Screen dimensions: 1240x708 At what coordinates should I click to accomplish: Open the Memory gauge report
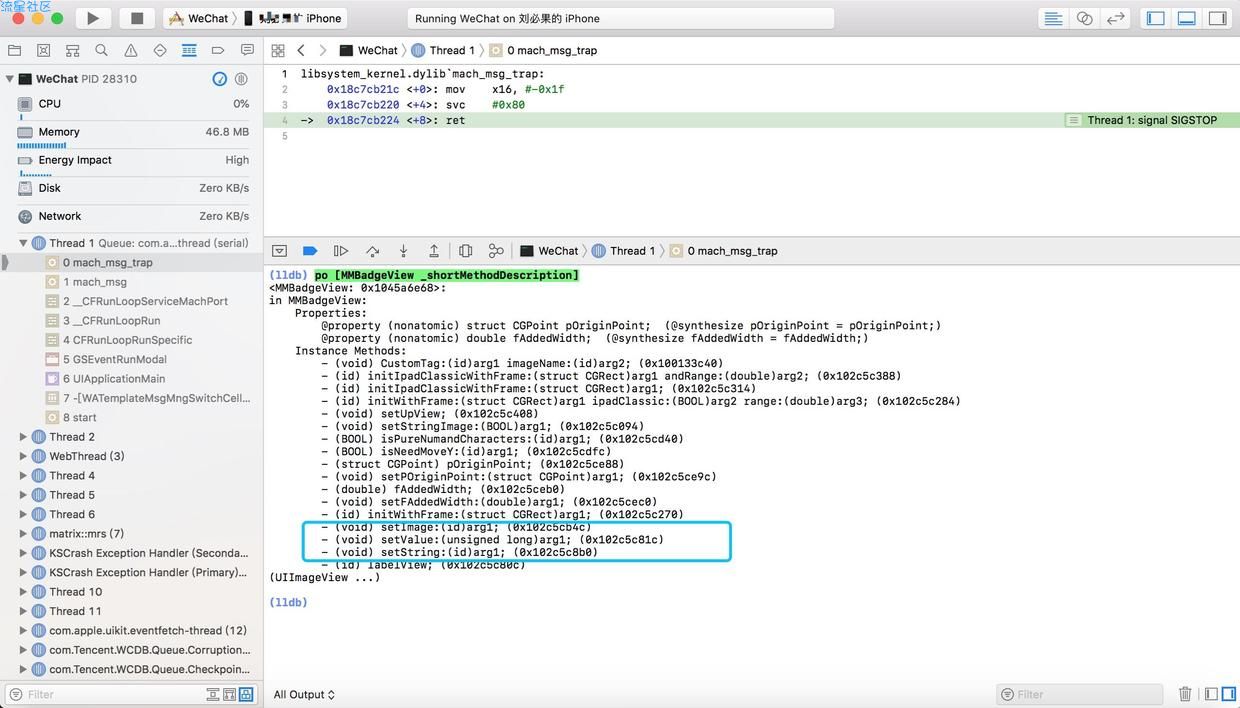[x=132, y=133]
